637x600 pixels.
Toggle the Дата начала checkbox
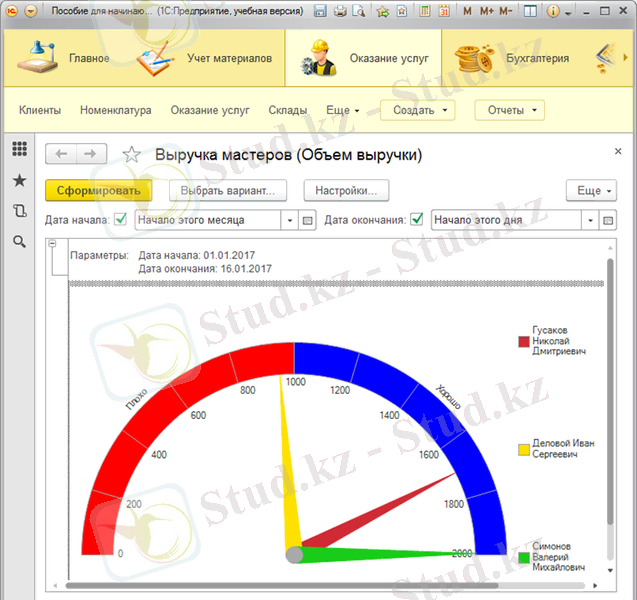[121, 220]
